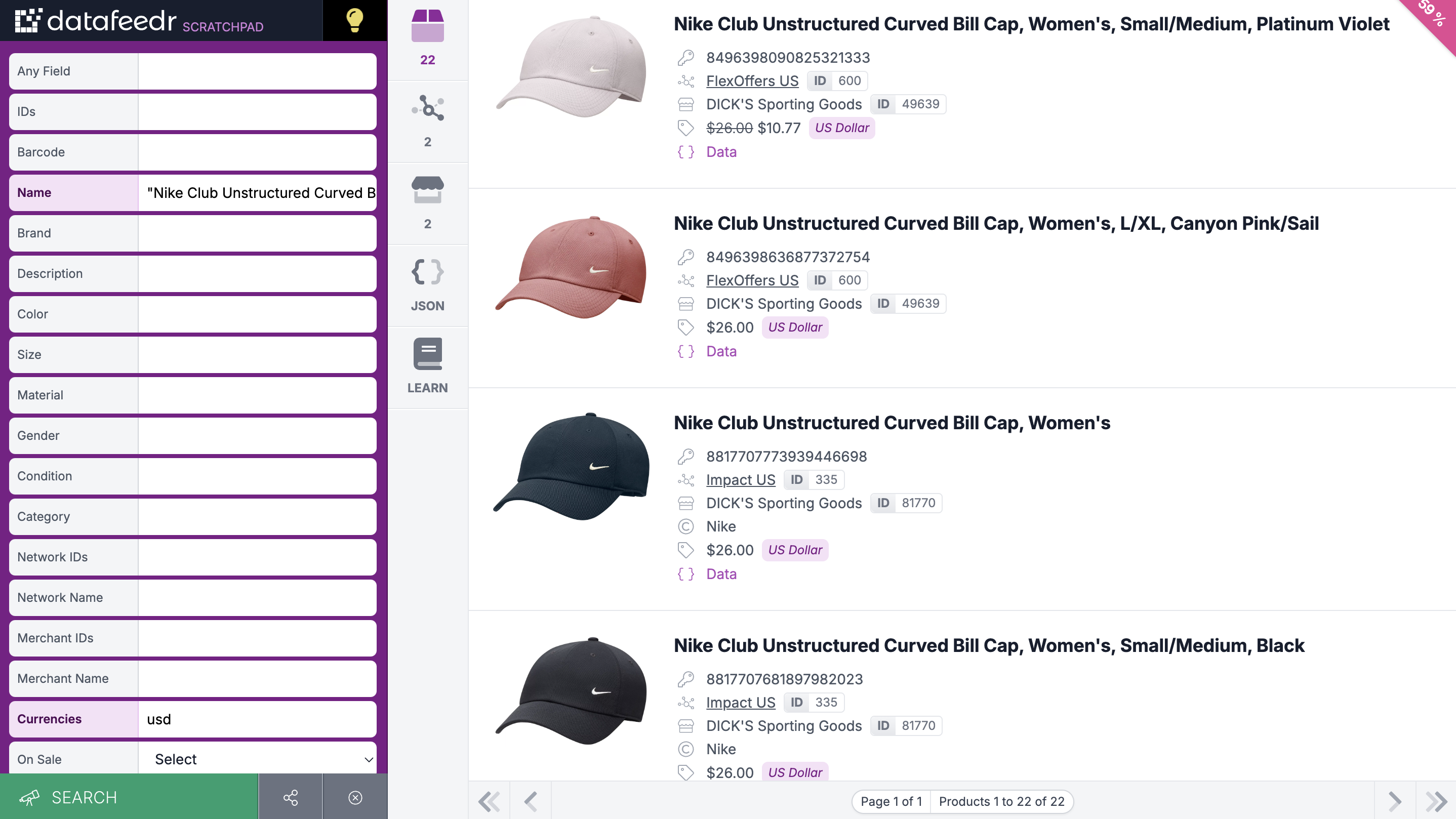Open the Impact US network link
The width and height of the screenshot is (1456, 819).
(x=741, y=479)
